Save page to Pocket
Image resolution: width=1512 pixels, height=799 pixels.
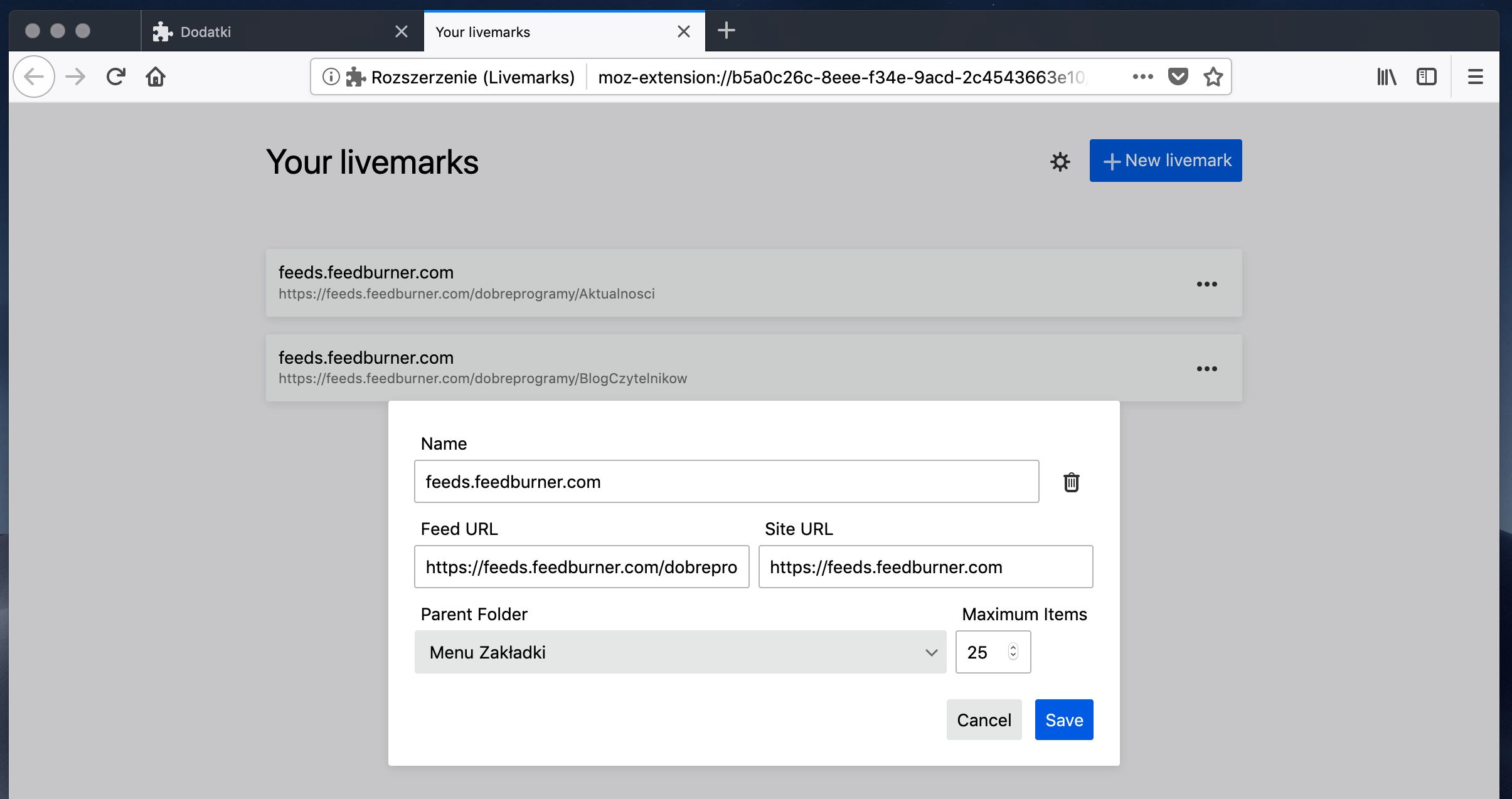1178,77
